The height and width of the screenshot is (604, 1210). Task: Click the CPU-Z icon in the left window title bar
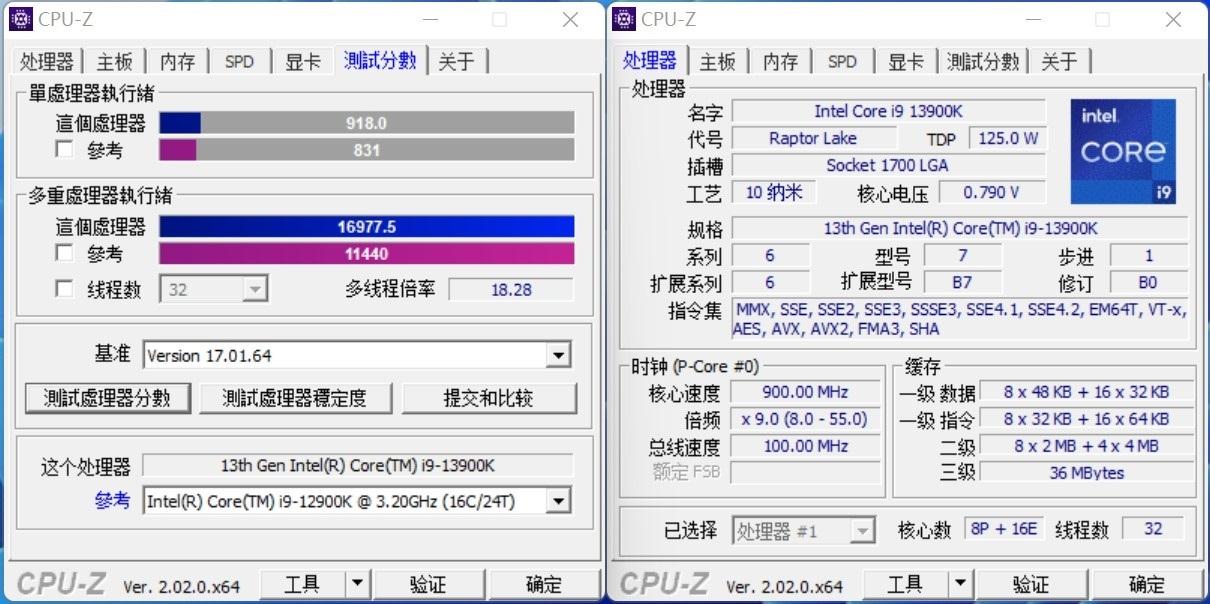point(22,19)
